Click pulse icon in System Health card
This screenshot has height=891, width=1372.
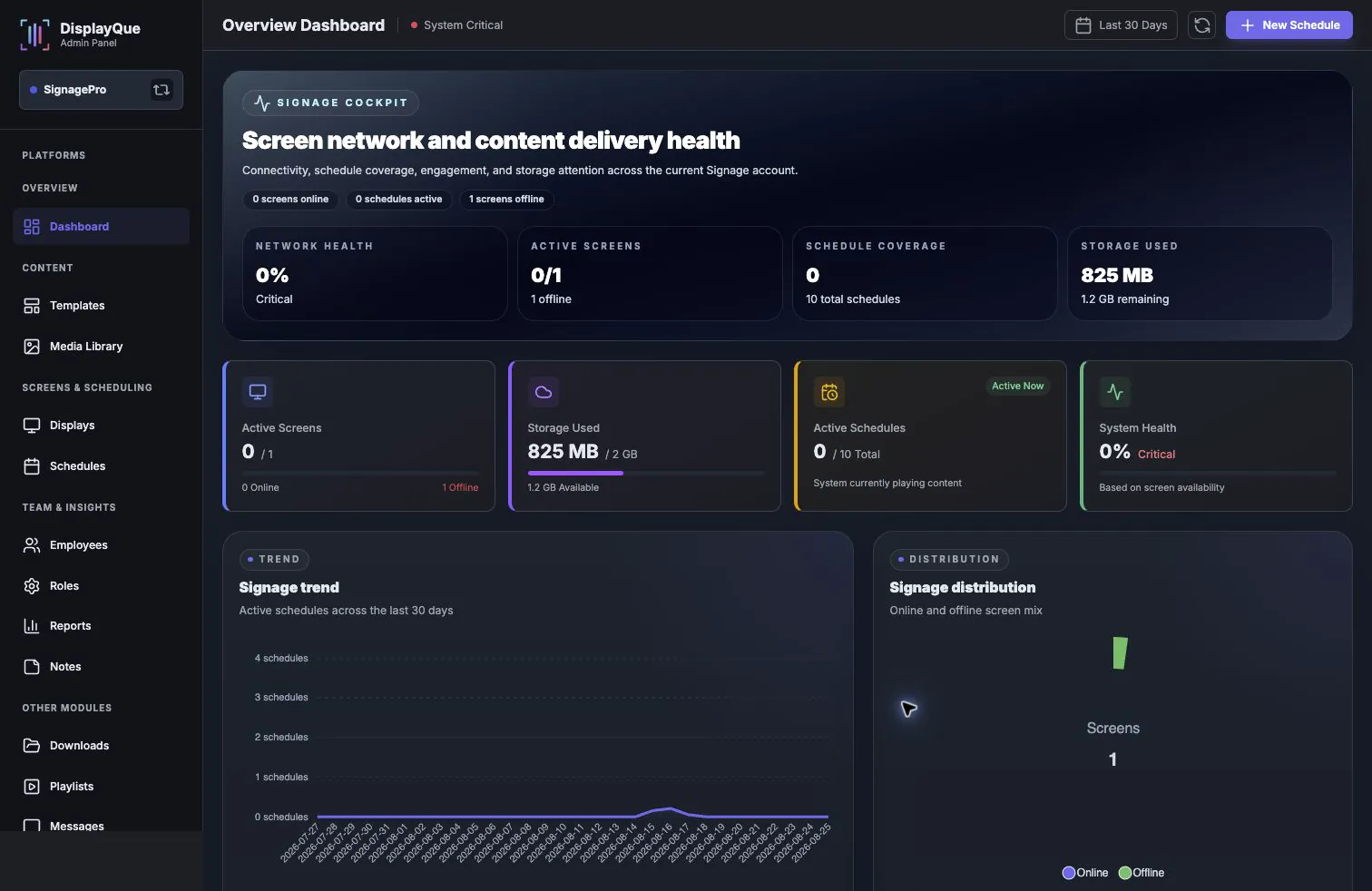click(1115, 392)
